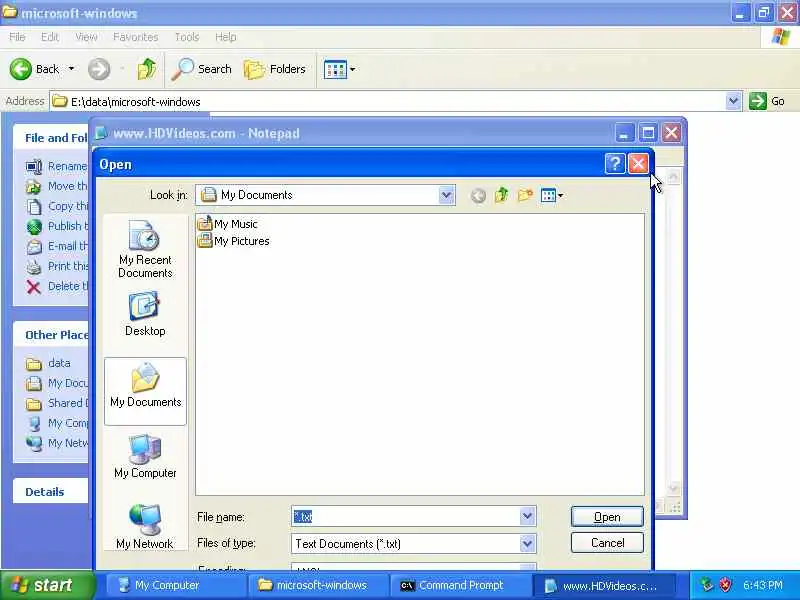Expand the Explorer address bar dropdown
The image size is (800, 600).
733,101
